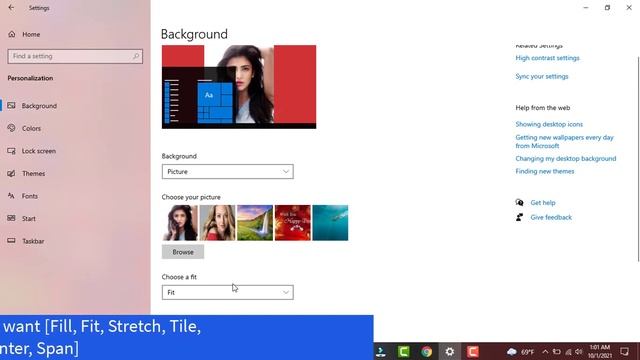Click the Colors palette icon
Screen dimensions: 640x360
point(11,128)
